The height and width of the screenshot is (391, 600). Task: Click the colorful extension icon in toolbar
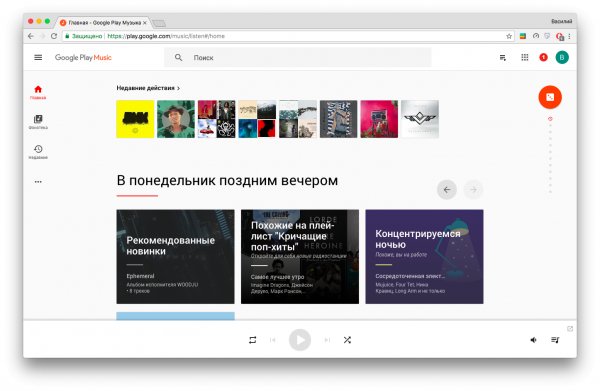pyautogui.click(x=523, y=36)
